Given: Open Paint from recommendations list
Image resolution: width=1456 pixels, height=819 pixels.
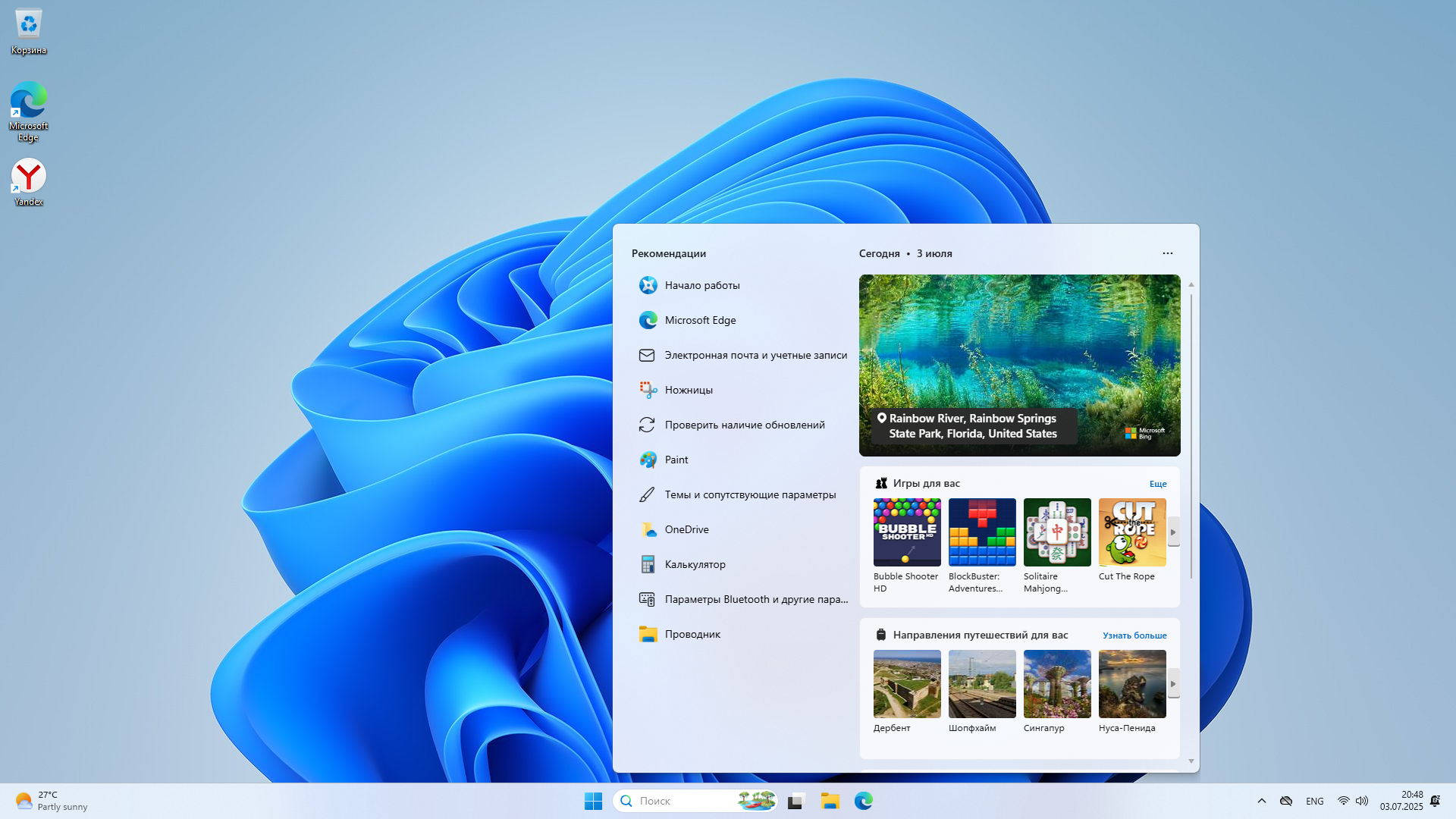Looking at the screenshot, I should click(x=676, y=460).
